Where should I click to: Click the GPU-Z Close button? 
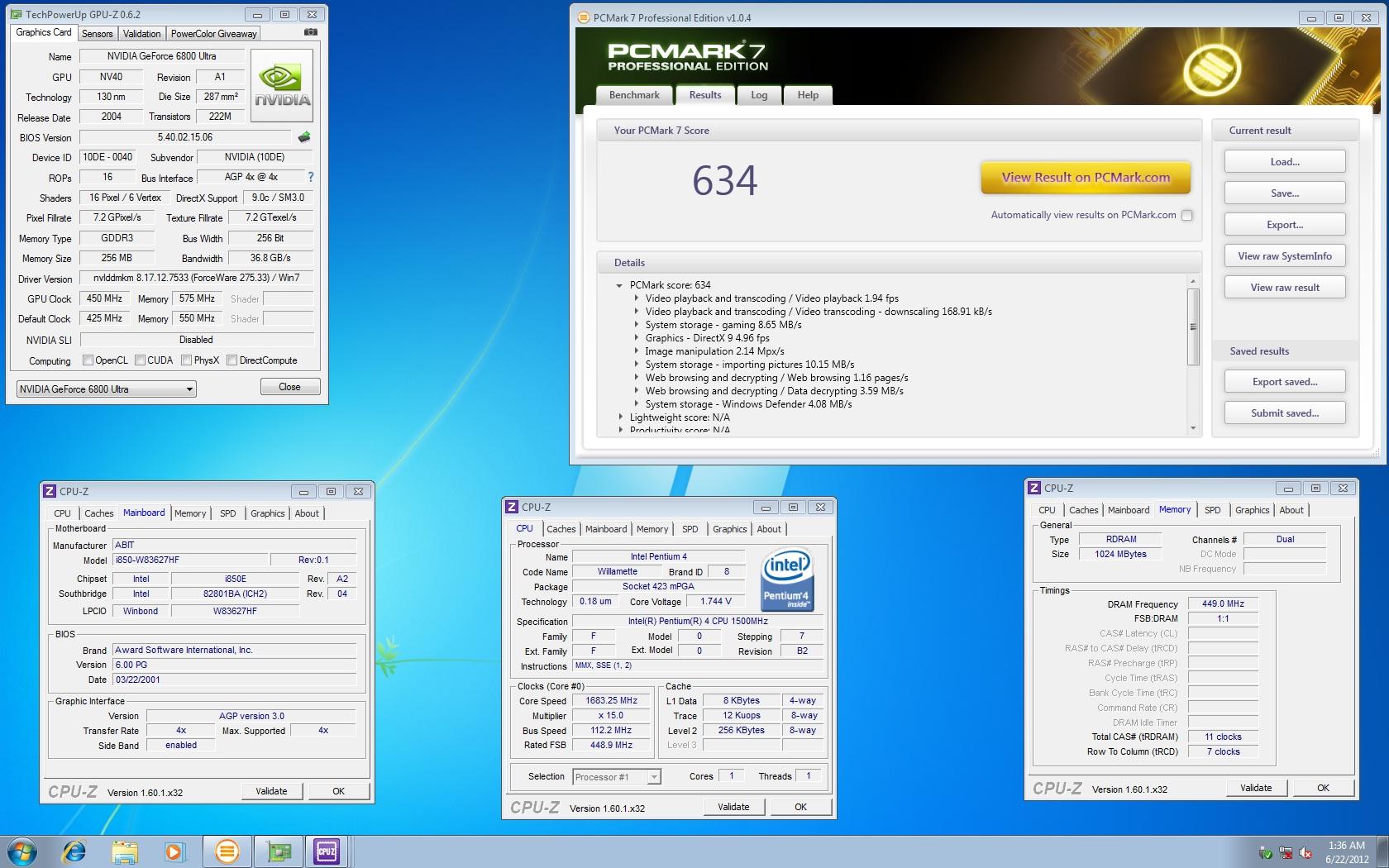(289, 387)
